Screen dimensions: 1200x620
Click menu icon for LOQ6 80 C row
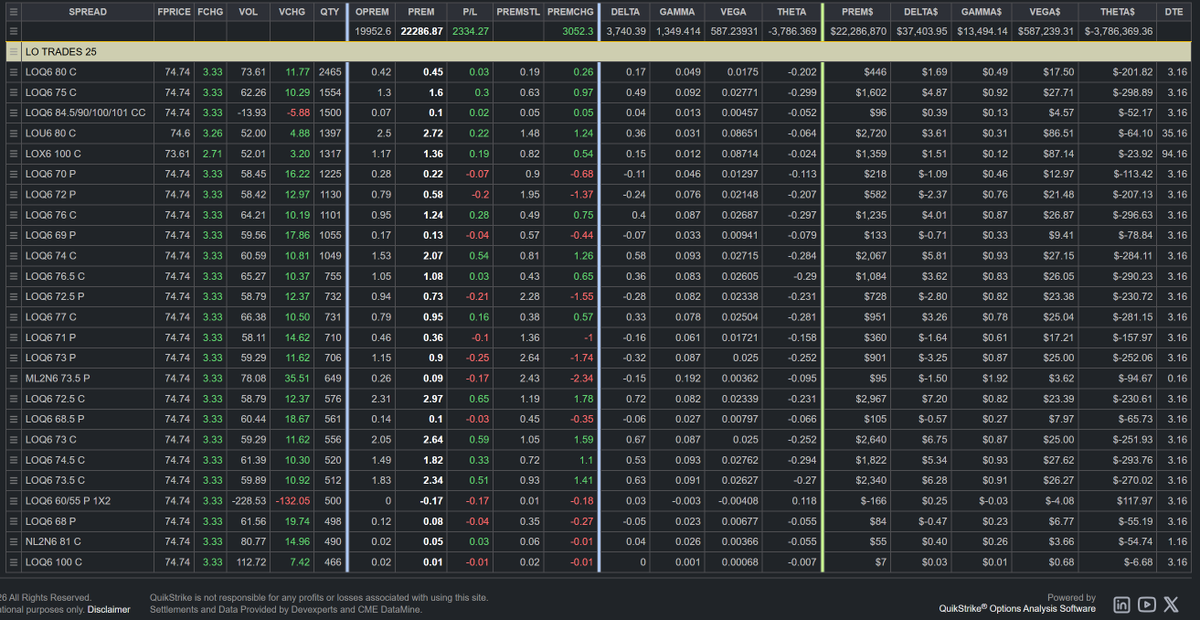[x=13, y=72]
